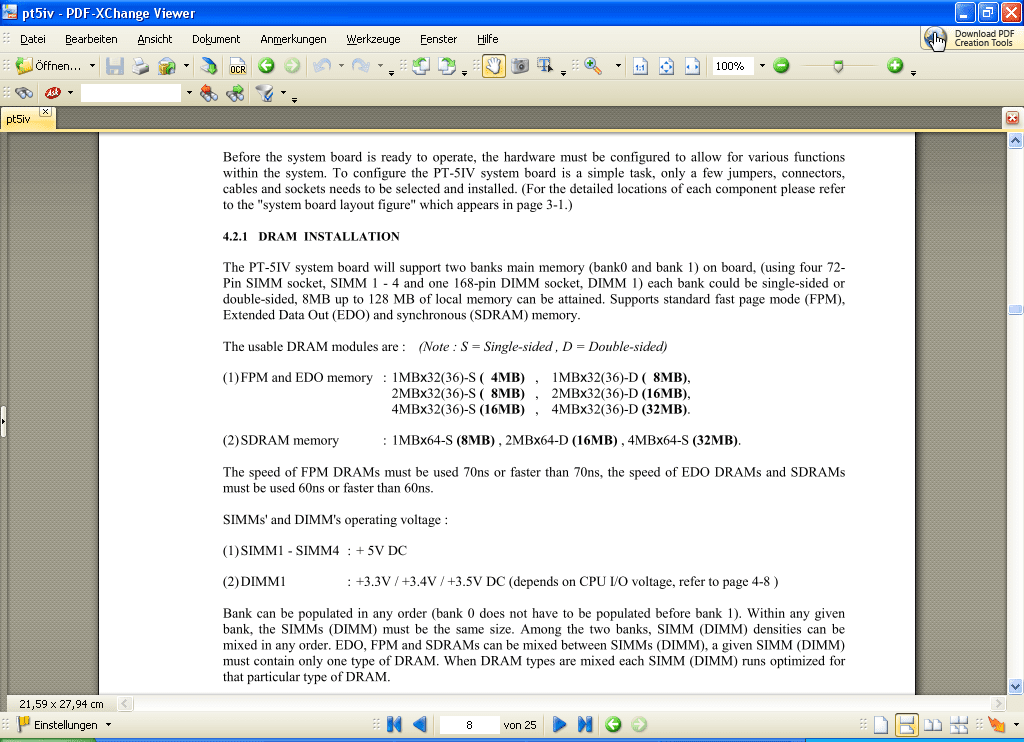
Task: Rotate page clockwise
Action: (x=447, y=66)
